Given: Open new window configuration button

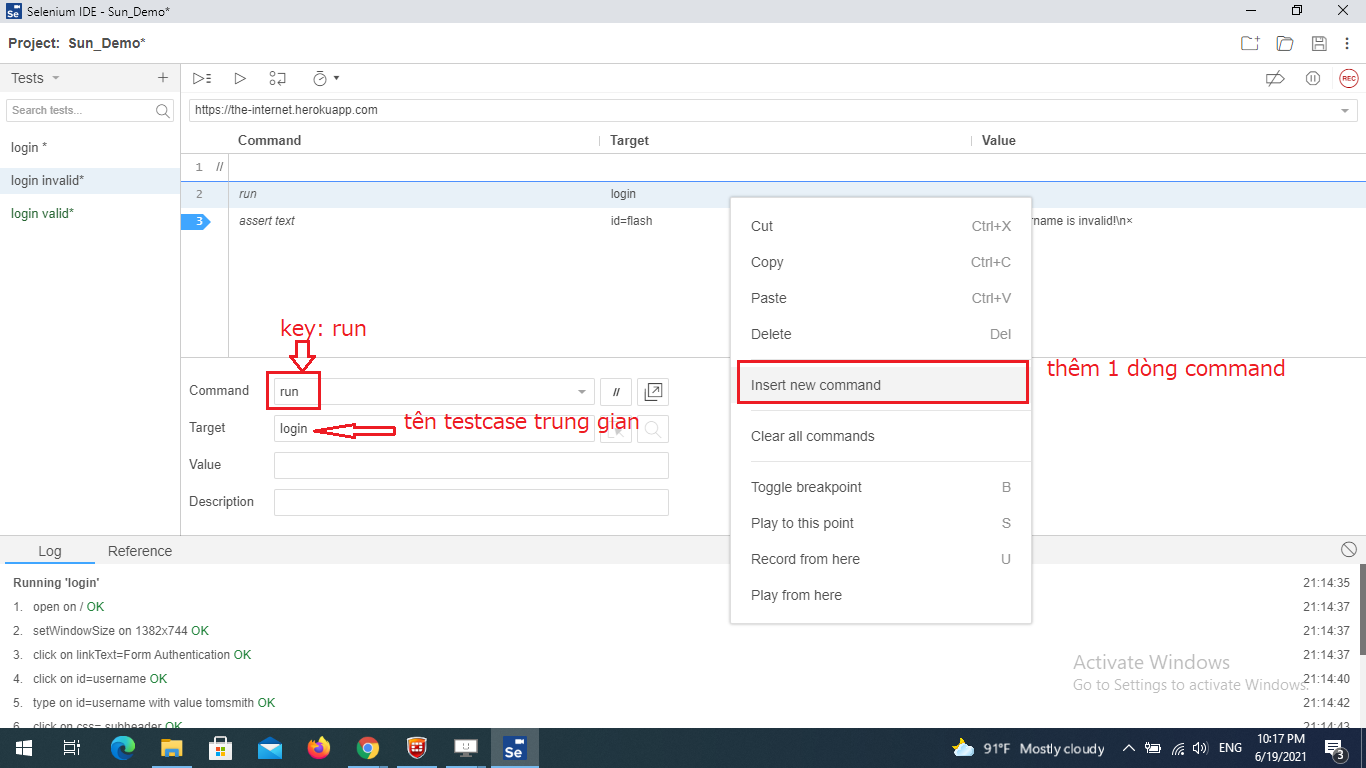Looking at the screenshot, I should [653, 392].
